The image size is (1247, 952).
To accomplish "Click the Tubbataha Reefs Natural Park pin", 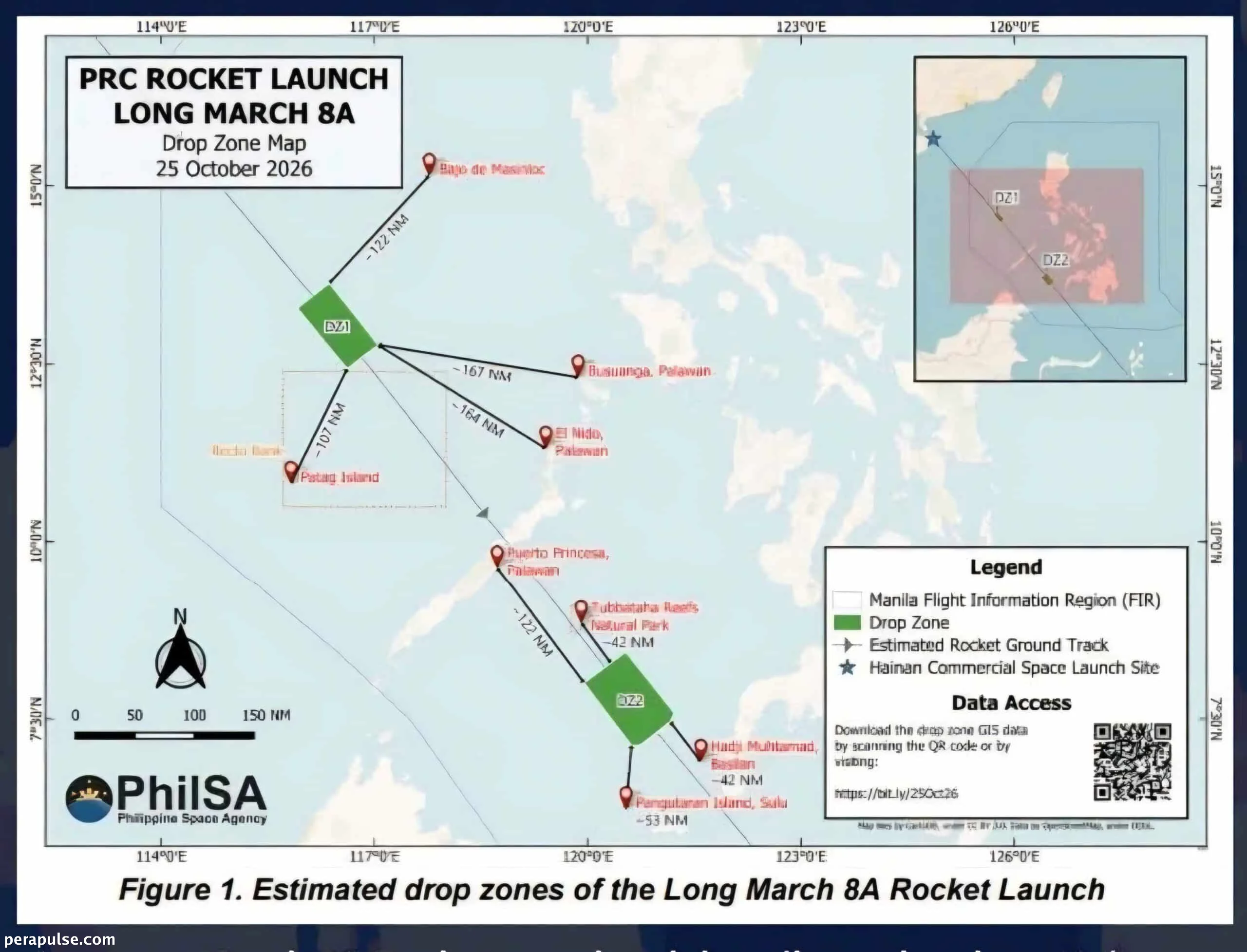I will click(x=581, y=611).
